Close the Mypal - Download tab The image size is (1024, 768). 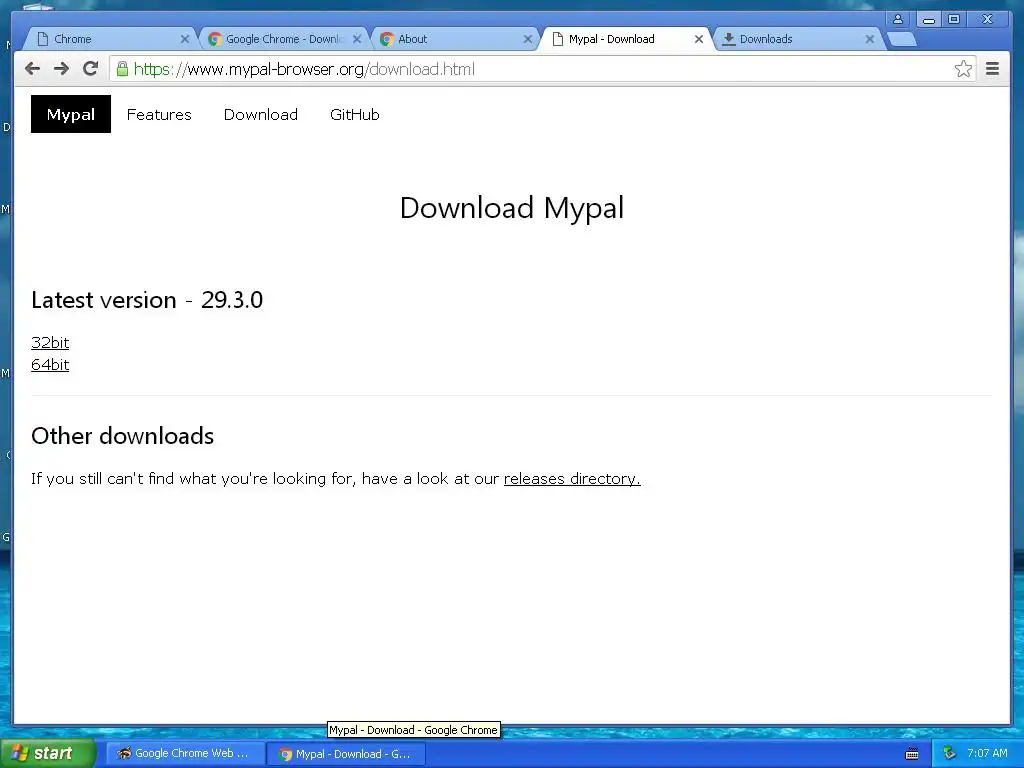pos(699,39)
